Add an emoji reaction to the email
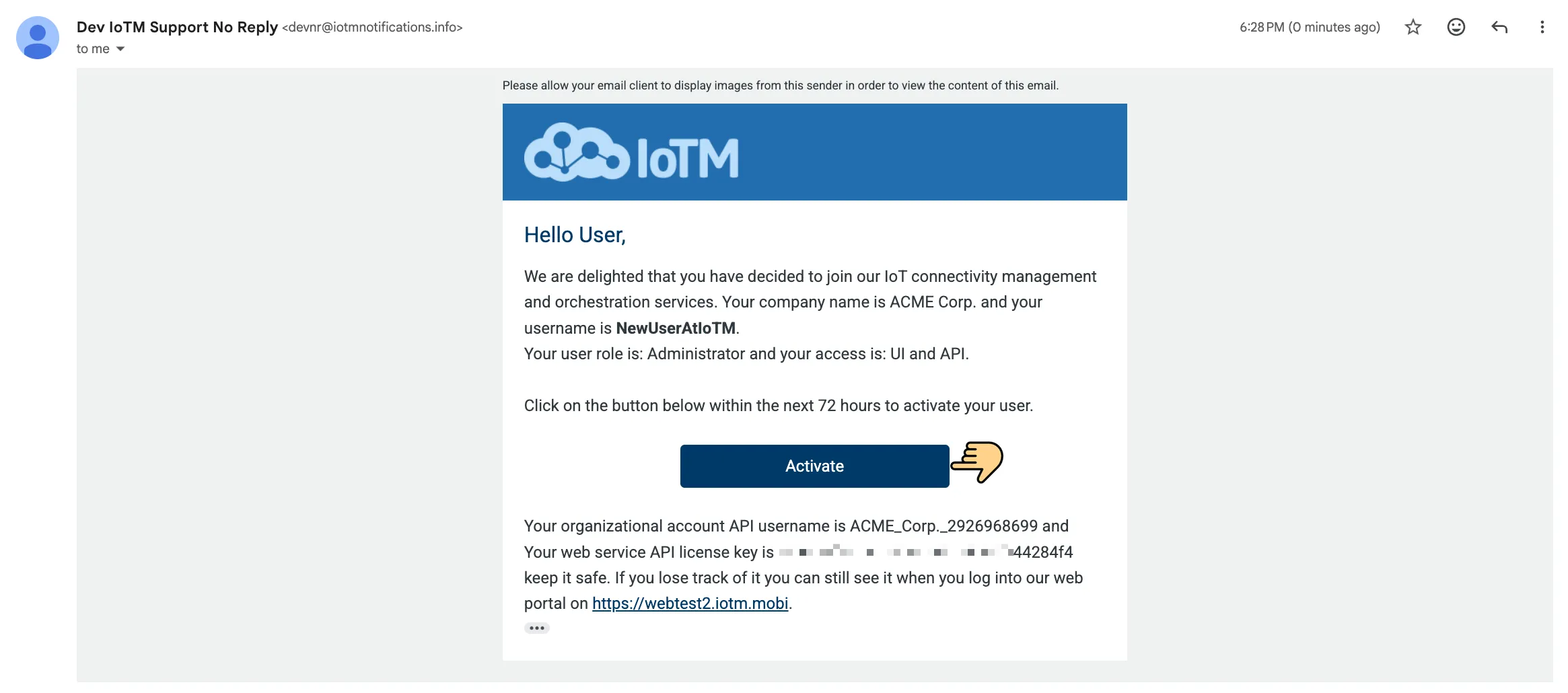The image size is (1568, 693). (x=1456, y=27)
